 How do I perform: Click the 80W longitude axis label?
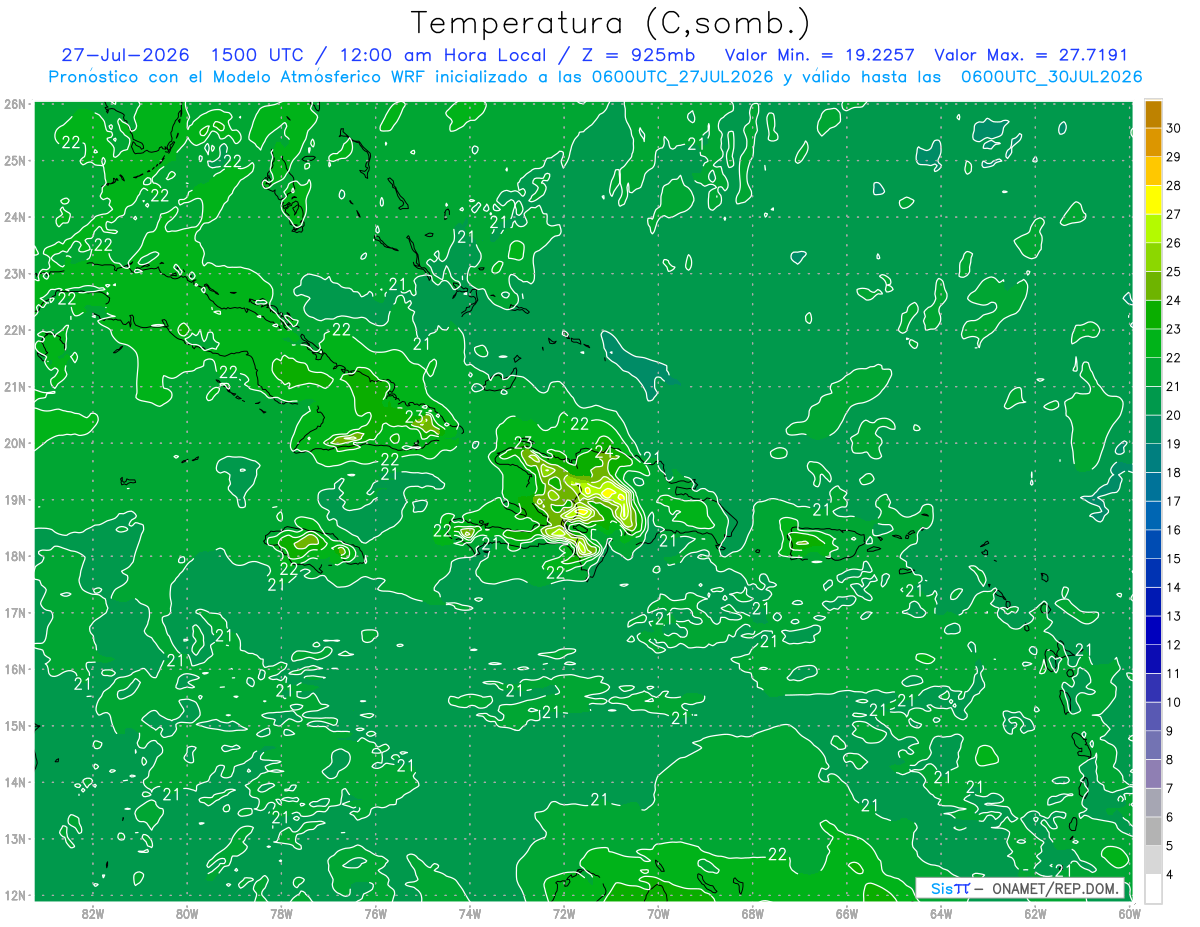point(187,913)
